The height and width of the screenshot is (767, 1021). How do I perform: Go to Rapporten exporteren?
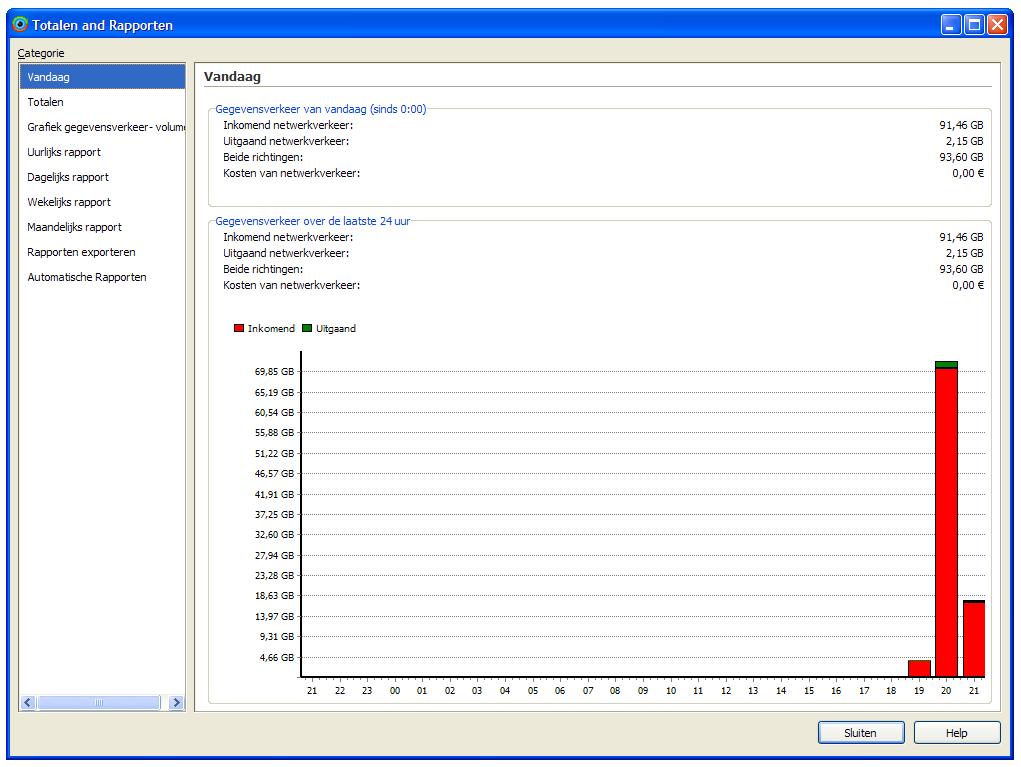(81, 252)
